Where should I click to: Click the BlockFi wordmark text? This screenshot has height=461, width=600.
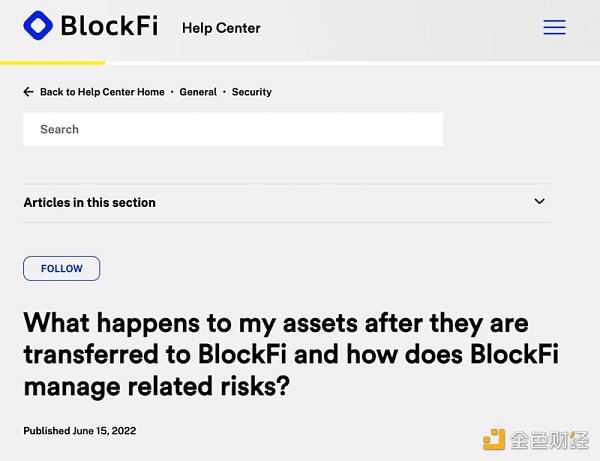pos(109,25)
